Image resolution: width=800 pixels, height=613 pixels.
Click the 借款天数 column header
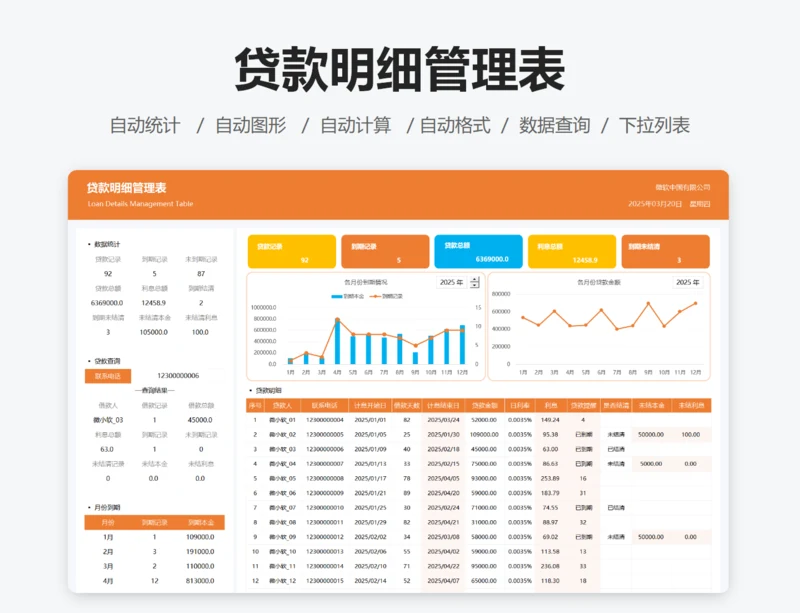[x=407, y=406]
